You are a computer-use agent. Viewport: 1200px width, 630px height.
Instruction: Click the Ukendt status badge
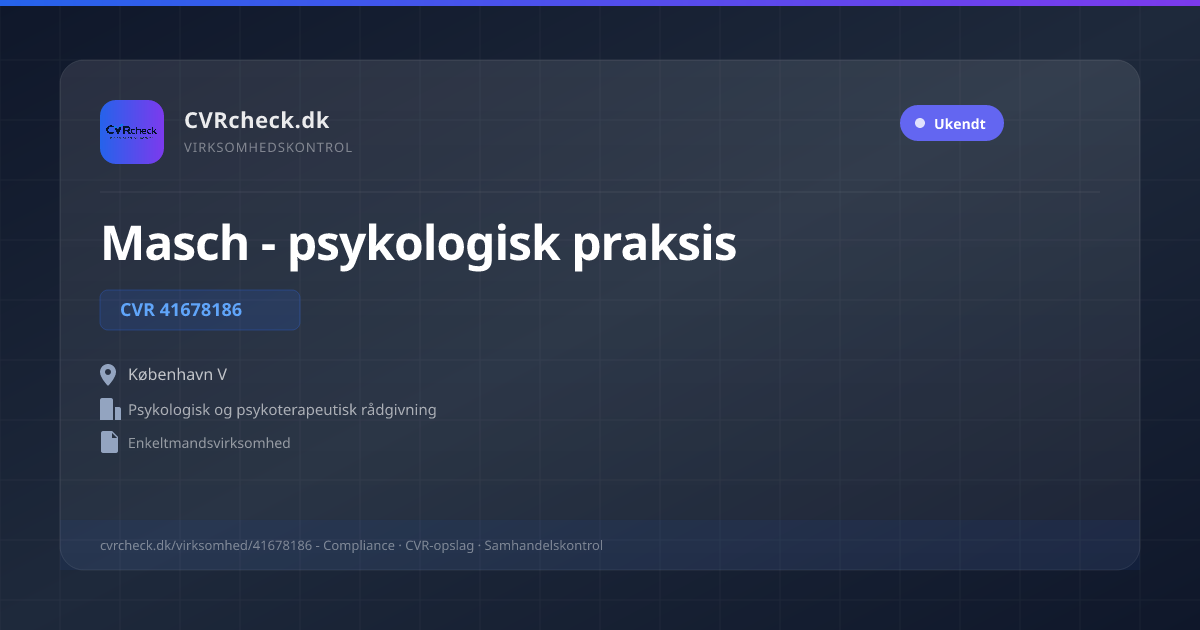point(951,124)
